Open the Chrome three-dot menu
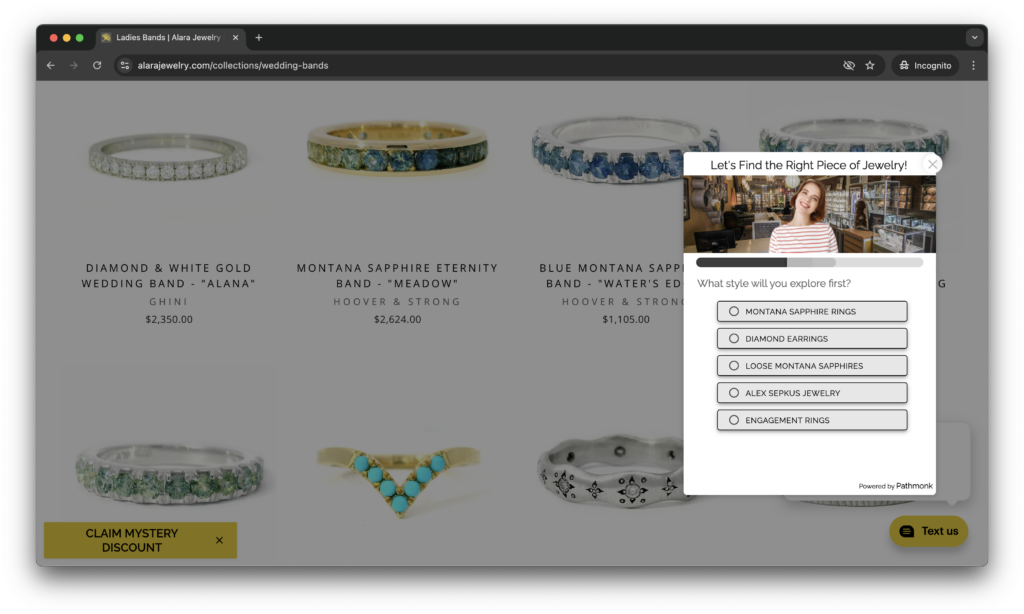The width and height of the screenshot is (1024, 614). 973,65
